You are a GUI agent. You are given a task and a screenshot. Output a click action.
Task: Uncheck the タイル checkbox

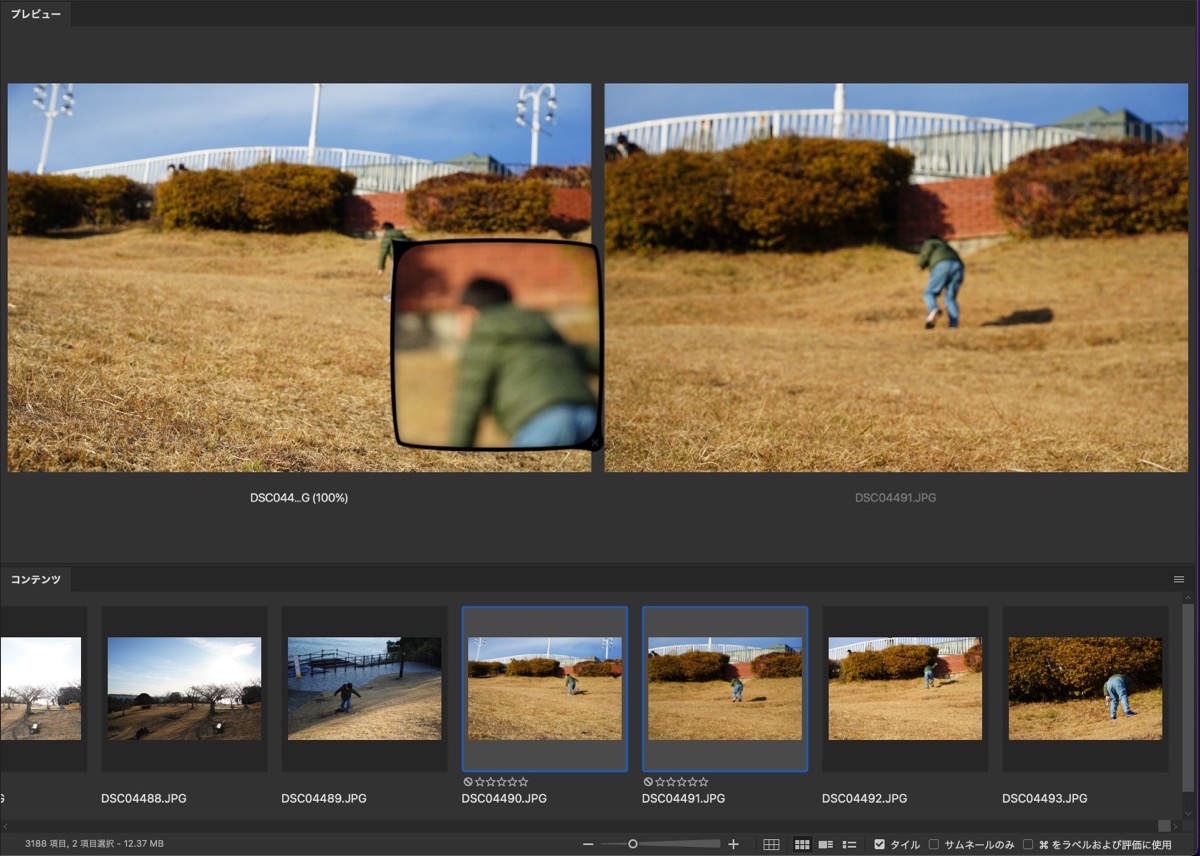click(x=879, y=845)
